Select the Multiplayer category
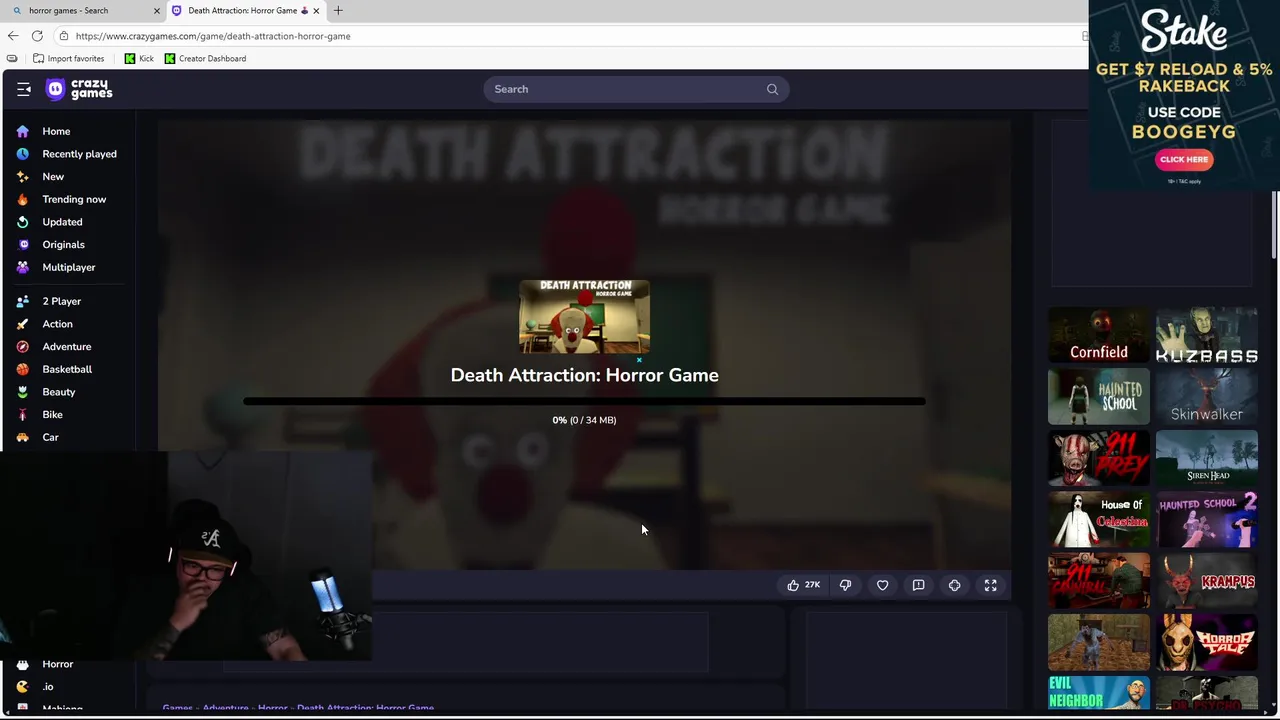Viewport: 1280px width, 720px height. pyautogui.click(x=69, y=267)
